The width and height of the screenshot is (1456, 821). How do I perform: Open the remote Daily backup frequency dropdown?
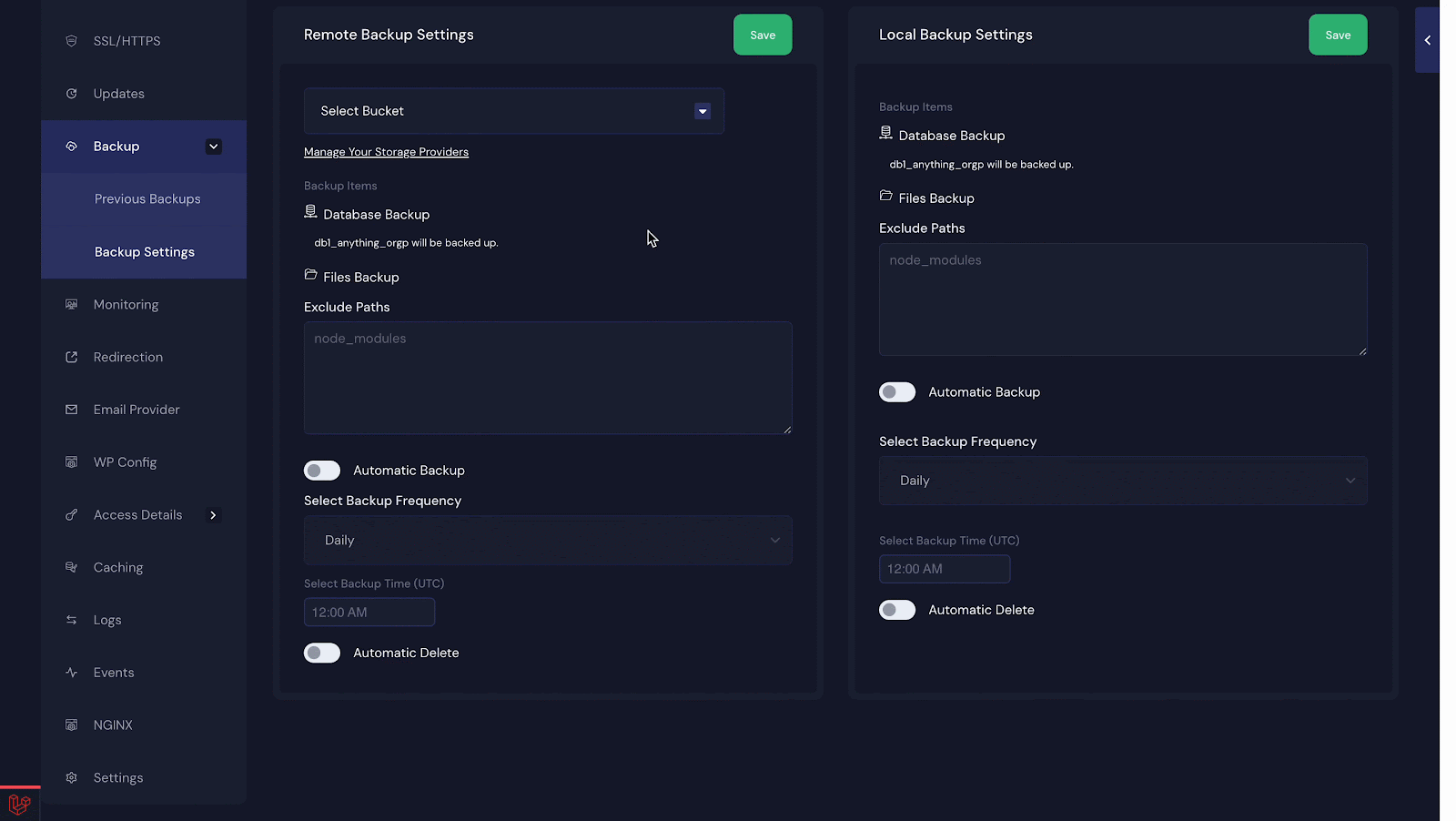click(547, 540)
